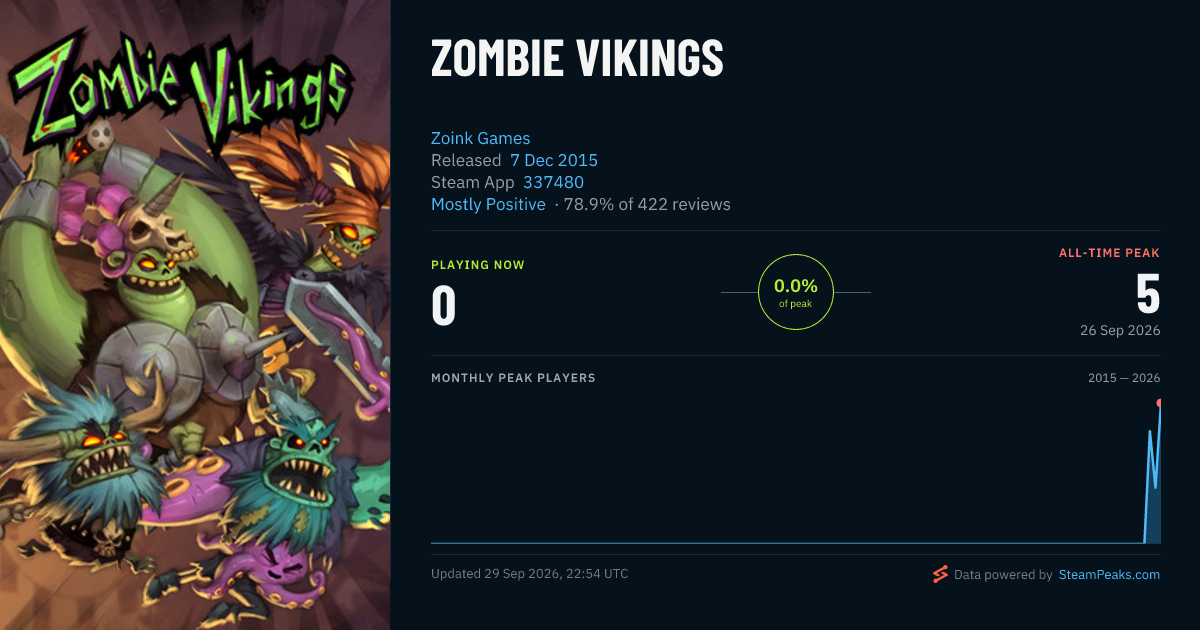
Task: Click the 26 Sep 2026 peak date
Action: (x=1120, y=330)
